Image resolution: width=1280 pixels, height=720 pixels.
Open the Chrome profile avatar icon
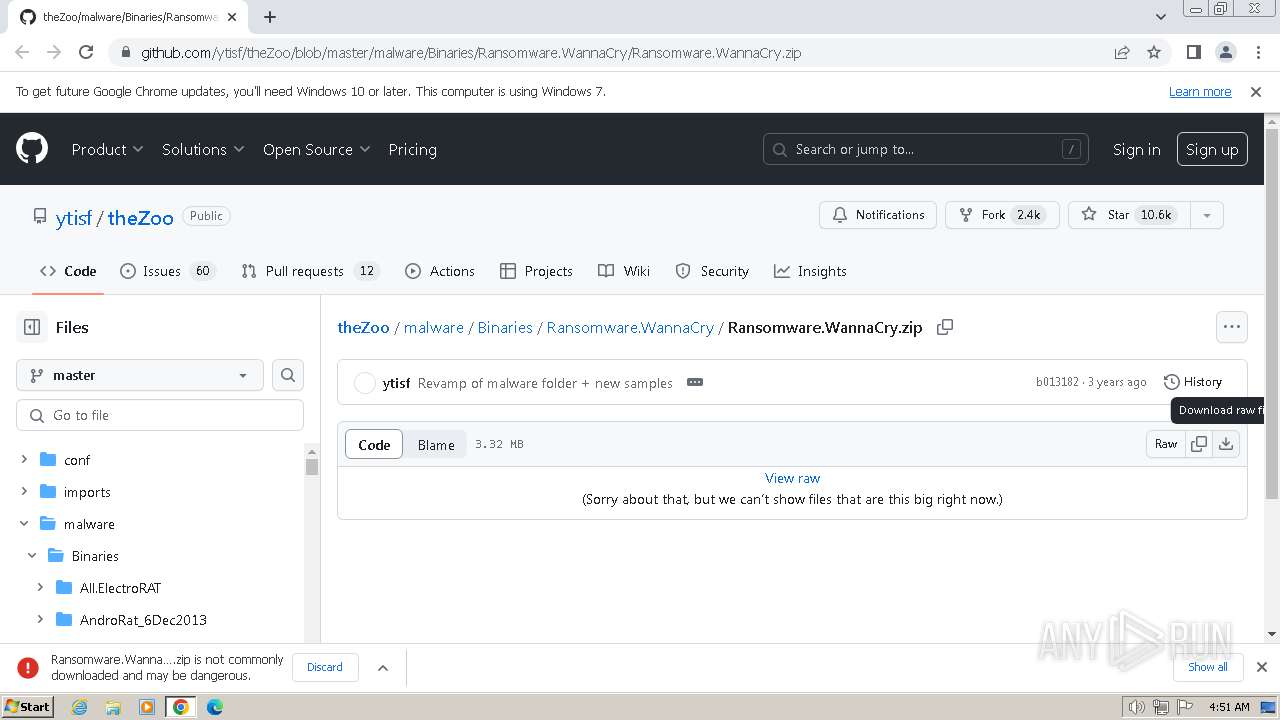[1225, 52]
